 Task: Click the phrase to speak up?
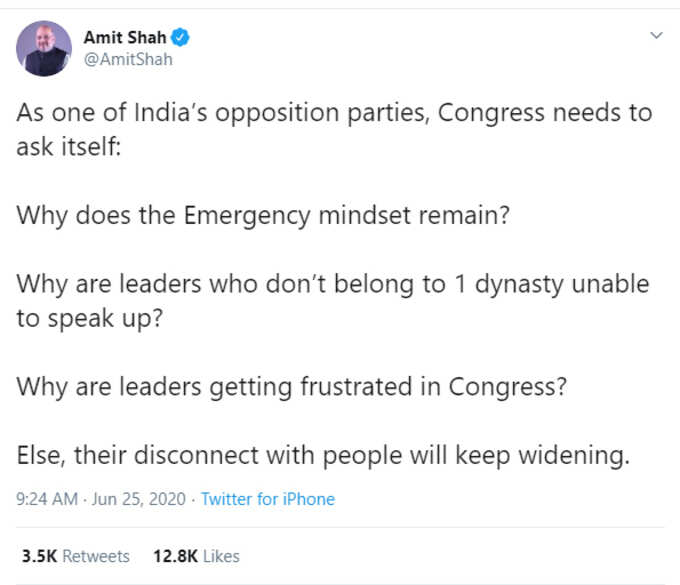(90, 320)
